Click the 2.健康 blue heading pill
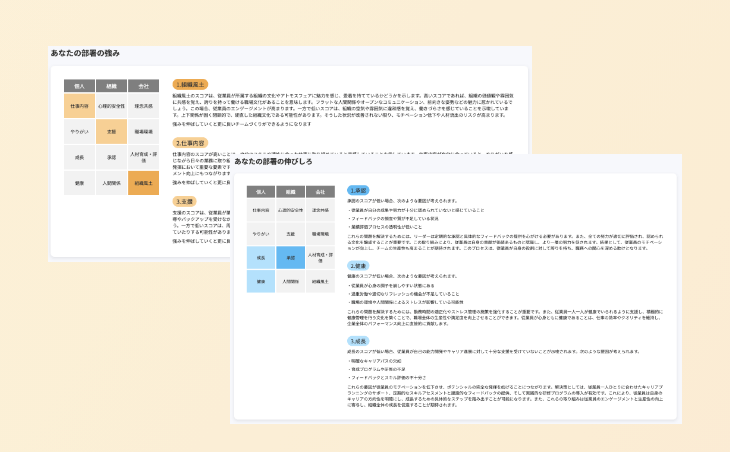Image resolution: width=730 pixels, height=452 pixels. pyautogui.click(x=358, y=266)
